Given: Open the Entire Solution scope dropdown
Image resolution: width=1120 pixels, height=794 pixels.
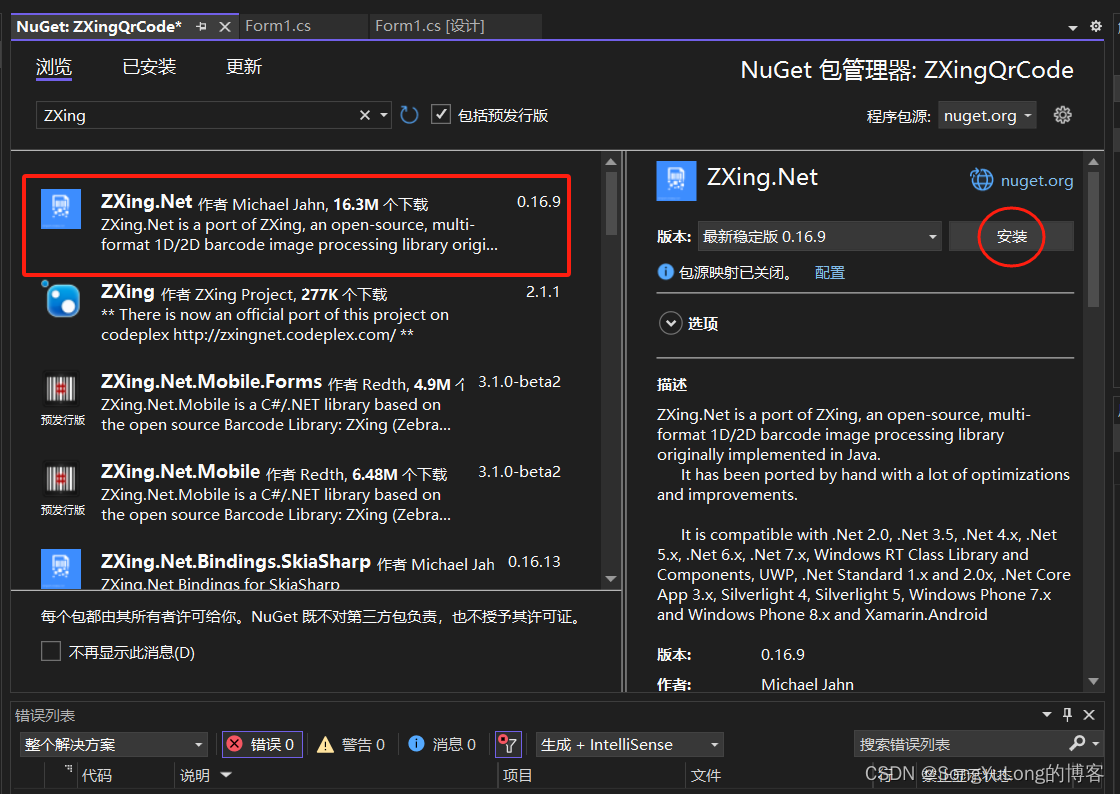Looking at the screenshot, I should [114, 745].
